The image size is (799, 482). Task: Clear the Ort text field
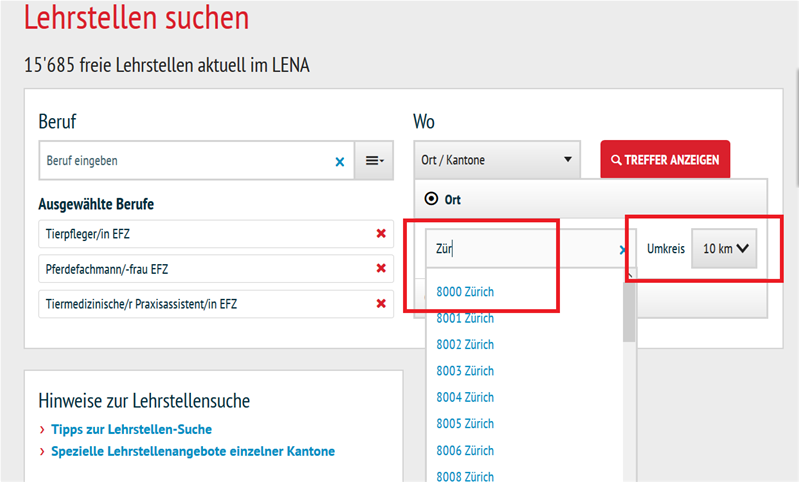622,250
